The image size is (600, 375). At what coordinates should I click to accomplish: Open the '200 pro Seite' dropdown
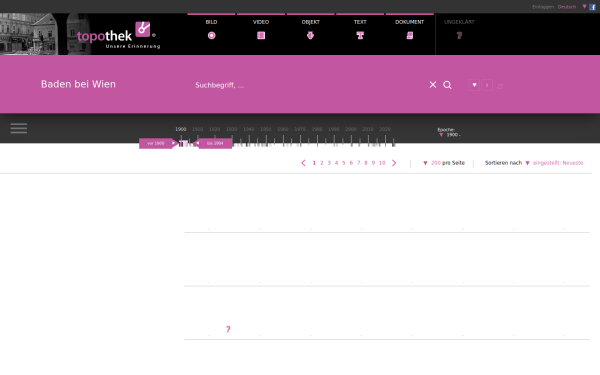tap(444, 163)
